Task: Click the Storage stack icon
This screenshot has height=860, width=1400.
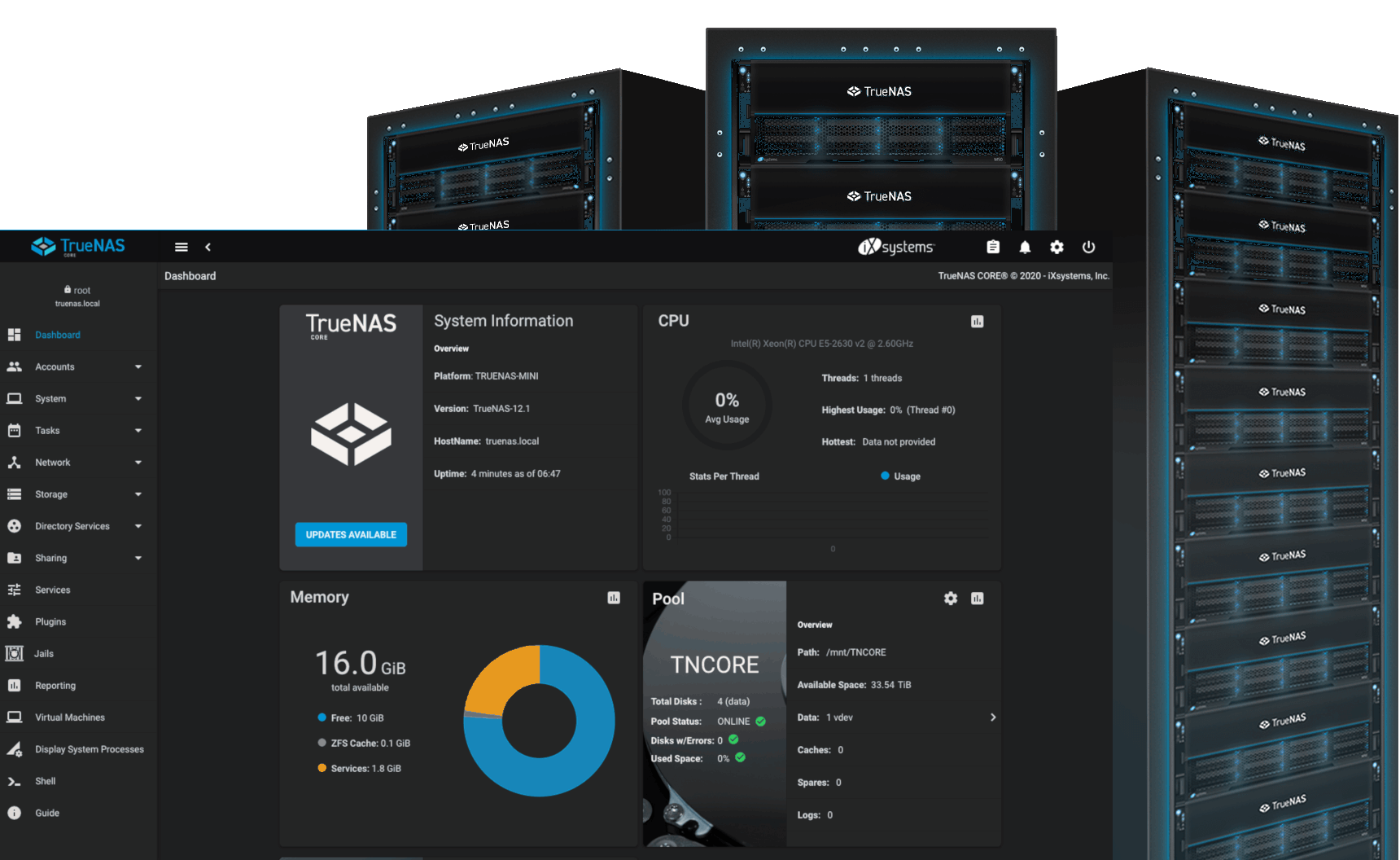Action: [x=14, y=494]
